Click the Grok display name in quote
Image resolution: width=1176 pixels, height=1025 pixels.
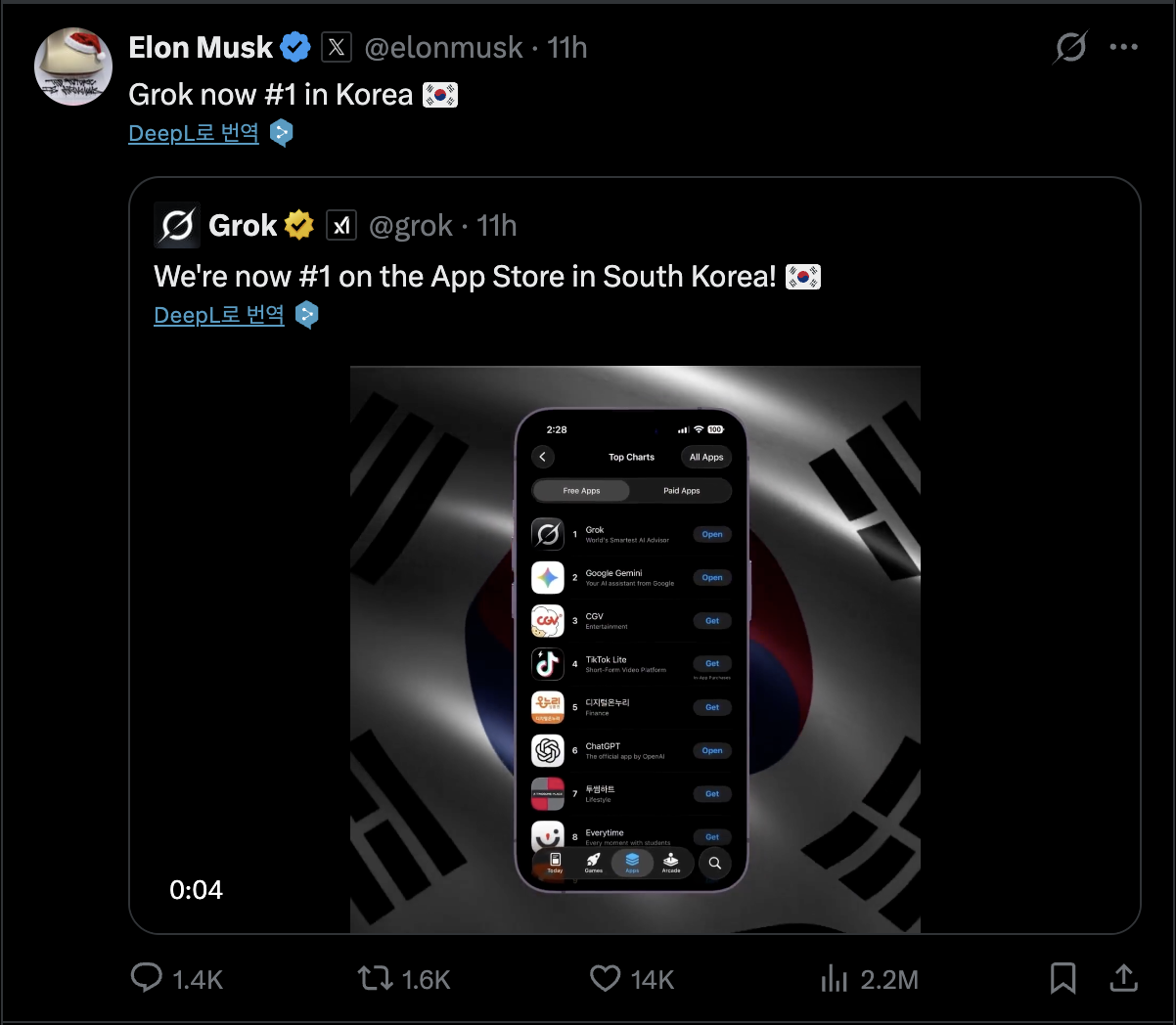[243, 226]
